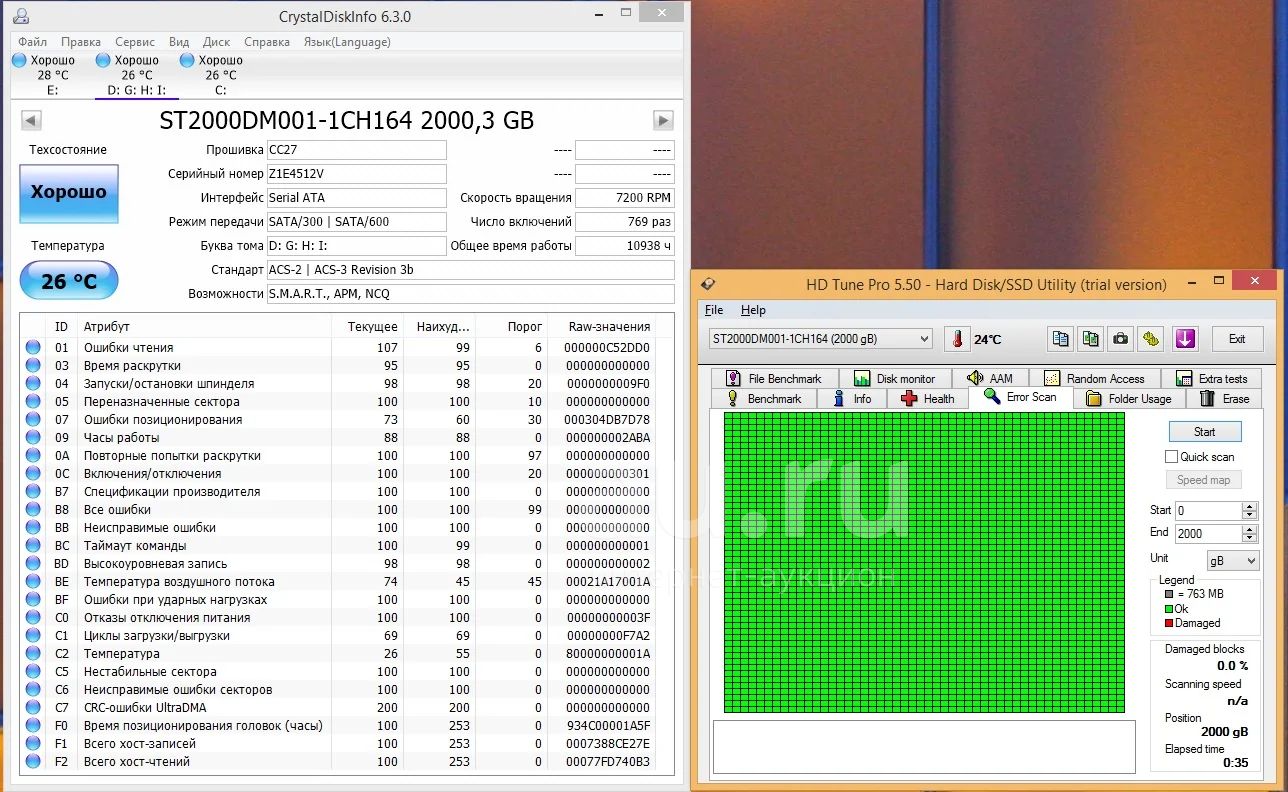This screenshot has height=792, width=1288.
Task: Select the D: G: H: I: disk status orb
Action: click(x=103, y=60)
